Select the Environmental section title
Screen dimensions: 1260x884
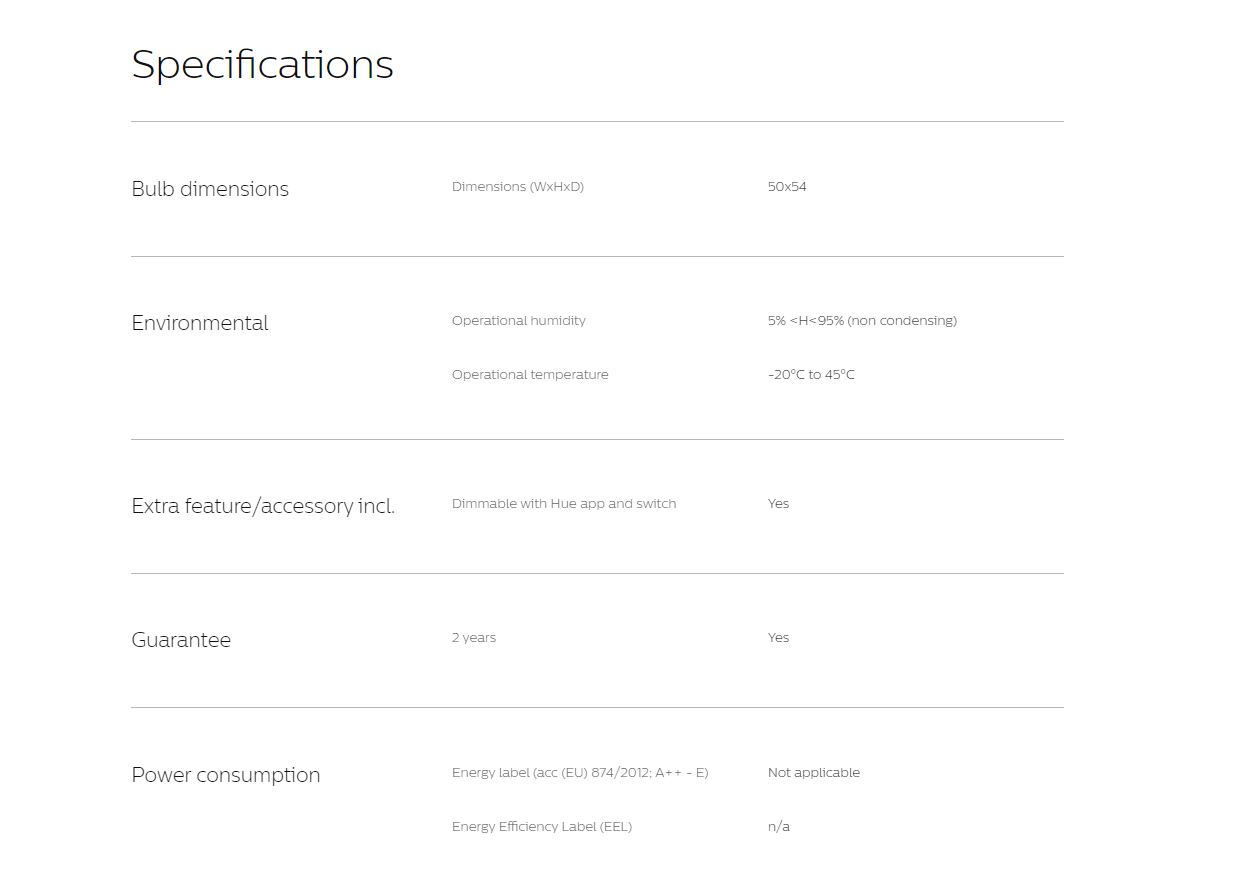pos(200,323)
